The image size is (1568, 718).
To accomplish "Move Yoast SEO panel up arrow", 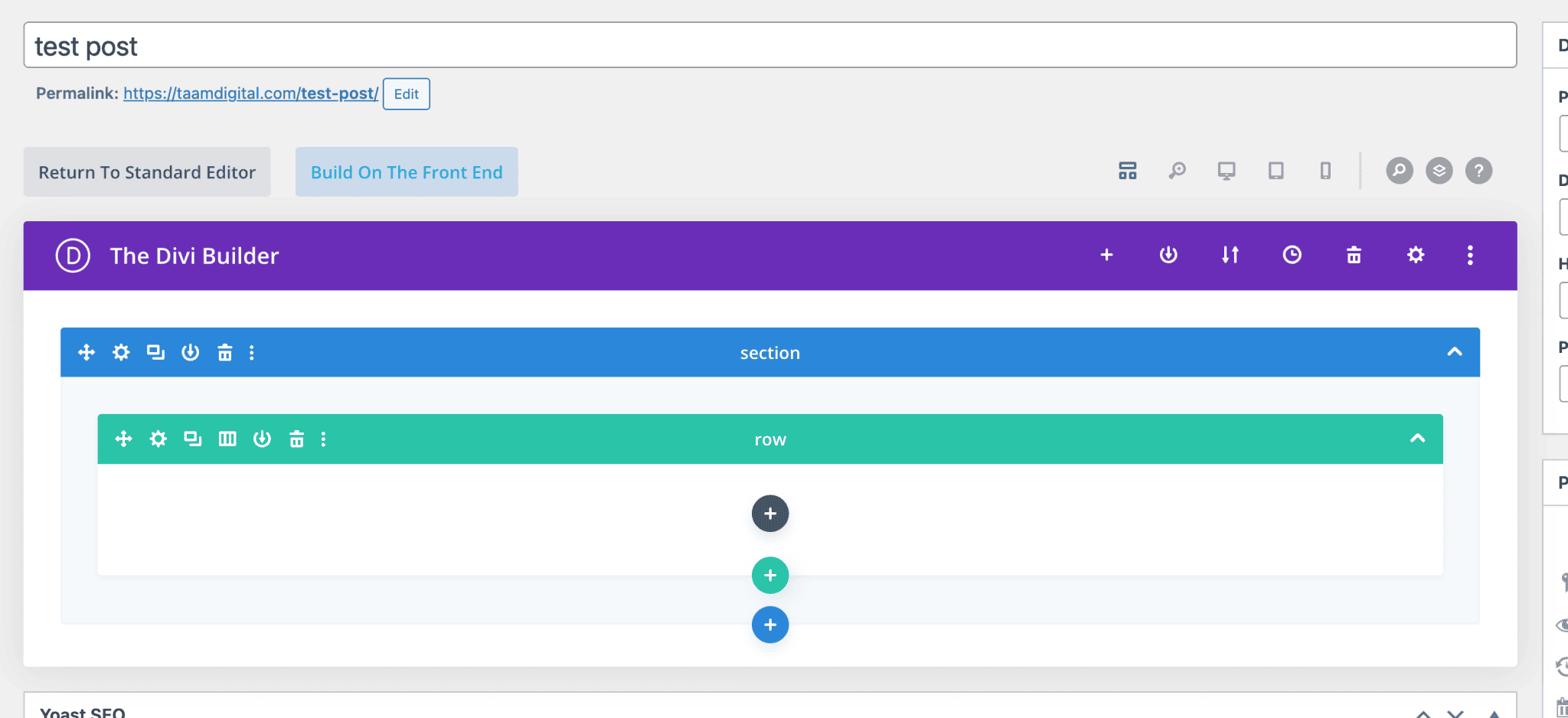I will tap(1423, 713).
